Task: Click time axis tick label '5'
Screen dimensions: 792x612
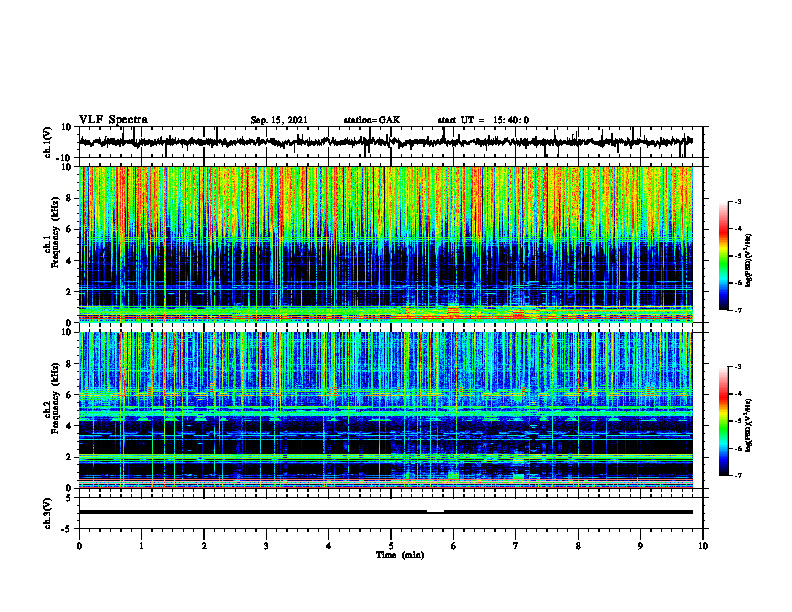Action: tap(391, 546)
